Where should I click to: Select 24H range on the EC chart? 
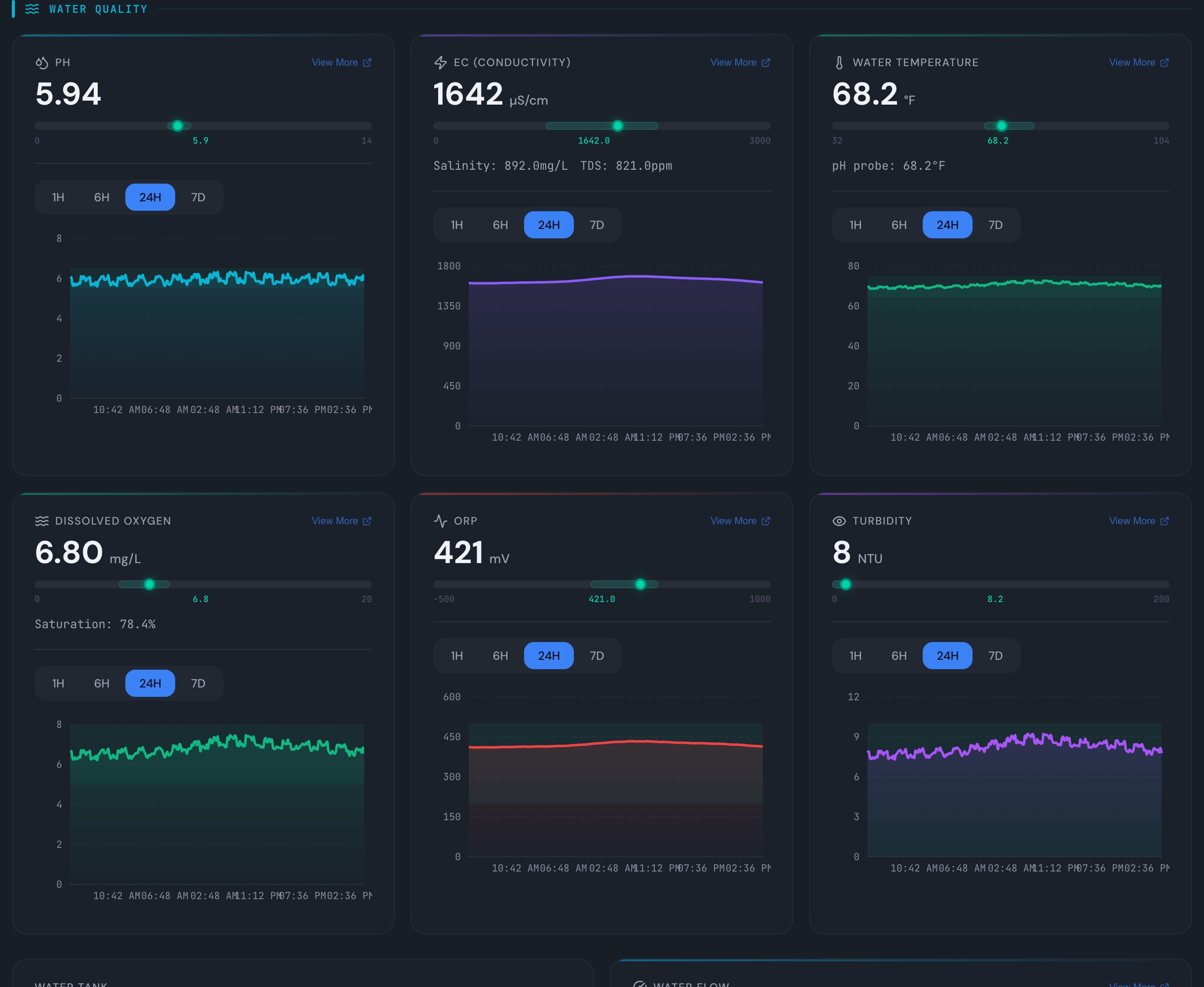549,225
